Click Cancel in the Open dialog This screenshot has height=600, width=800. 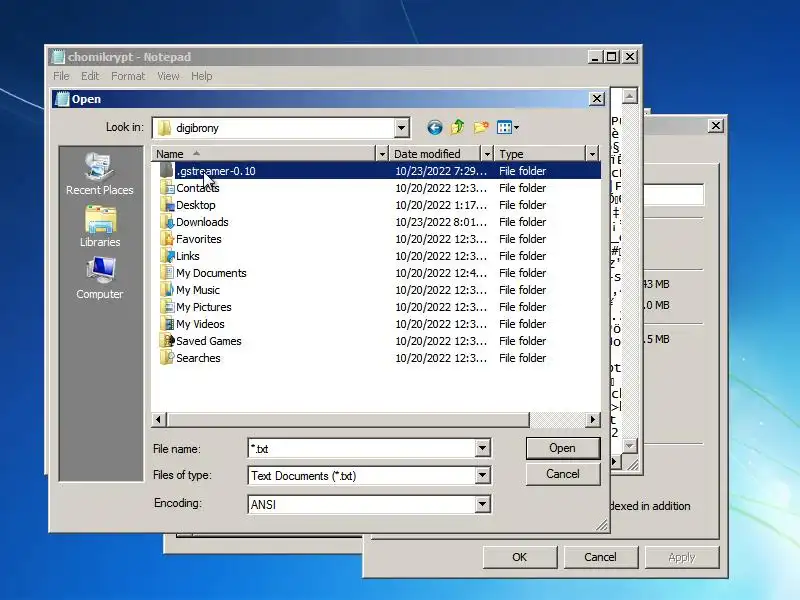pos(563,474)
